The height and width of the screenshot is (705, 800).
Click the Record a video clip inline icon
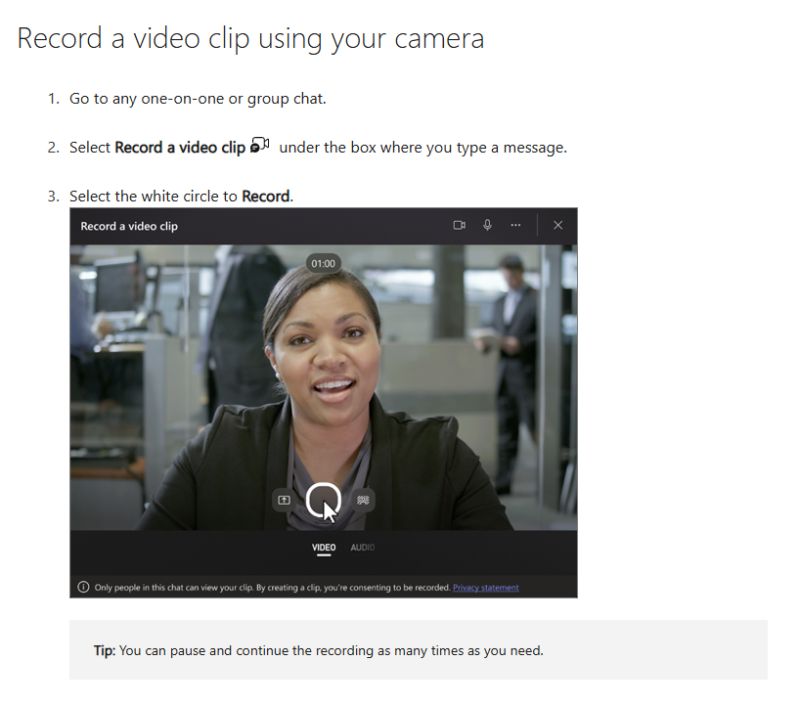tap(260, 145)
